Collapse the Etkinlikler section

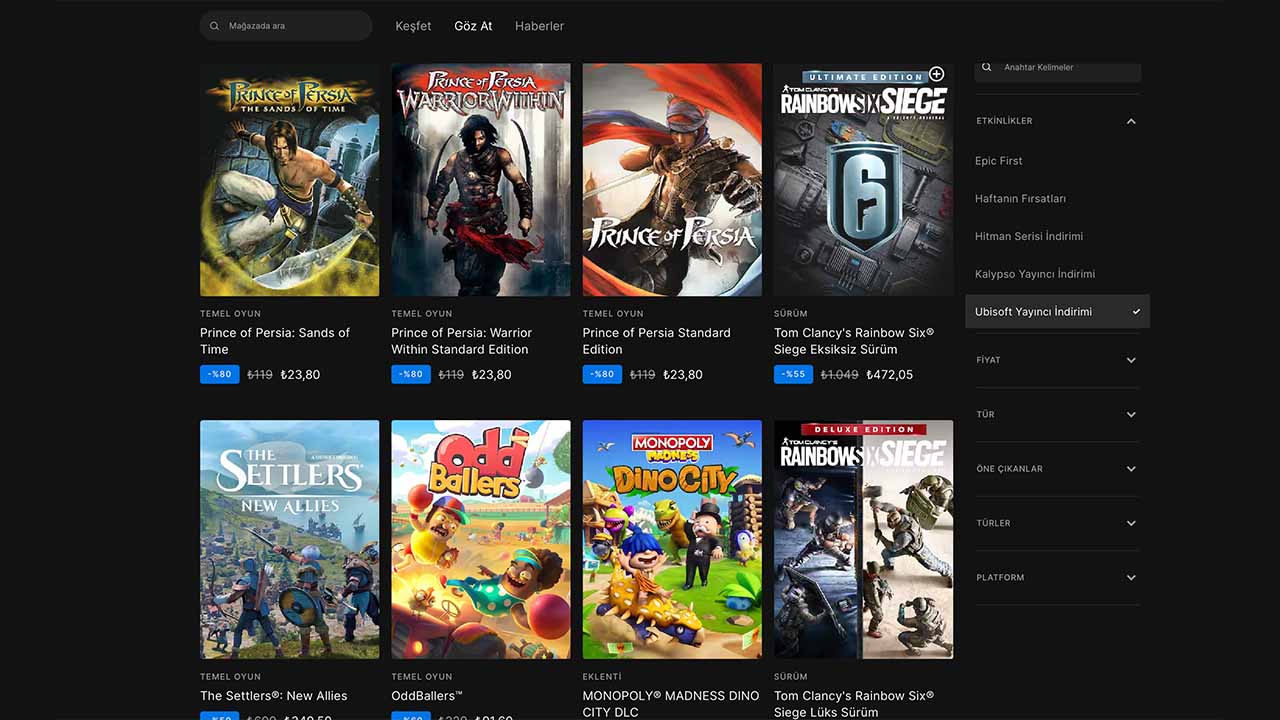click(x=1131, y=122)
